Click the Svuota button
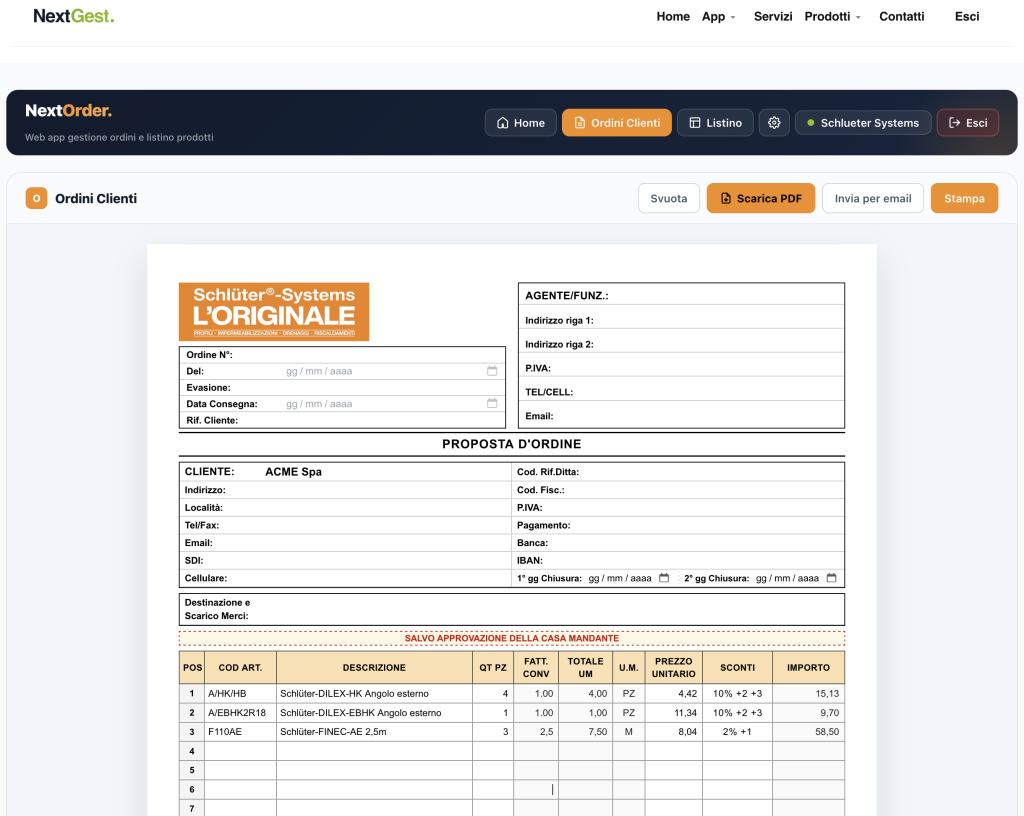The height and width of the screenshot is (816, 1024). pyautogui.click(x=669, y=198)
